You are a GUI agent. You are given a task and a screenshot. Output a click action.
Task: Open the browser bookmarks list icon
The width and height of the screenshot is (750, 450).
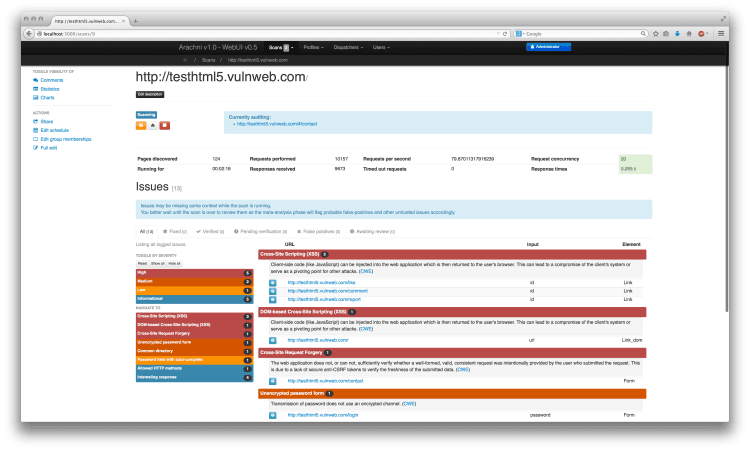click(x=666, y=33)
